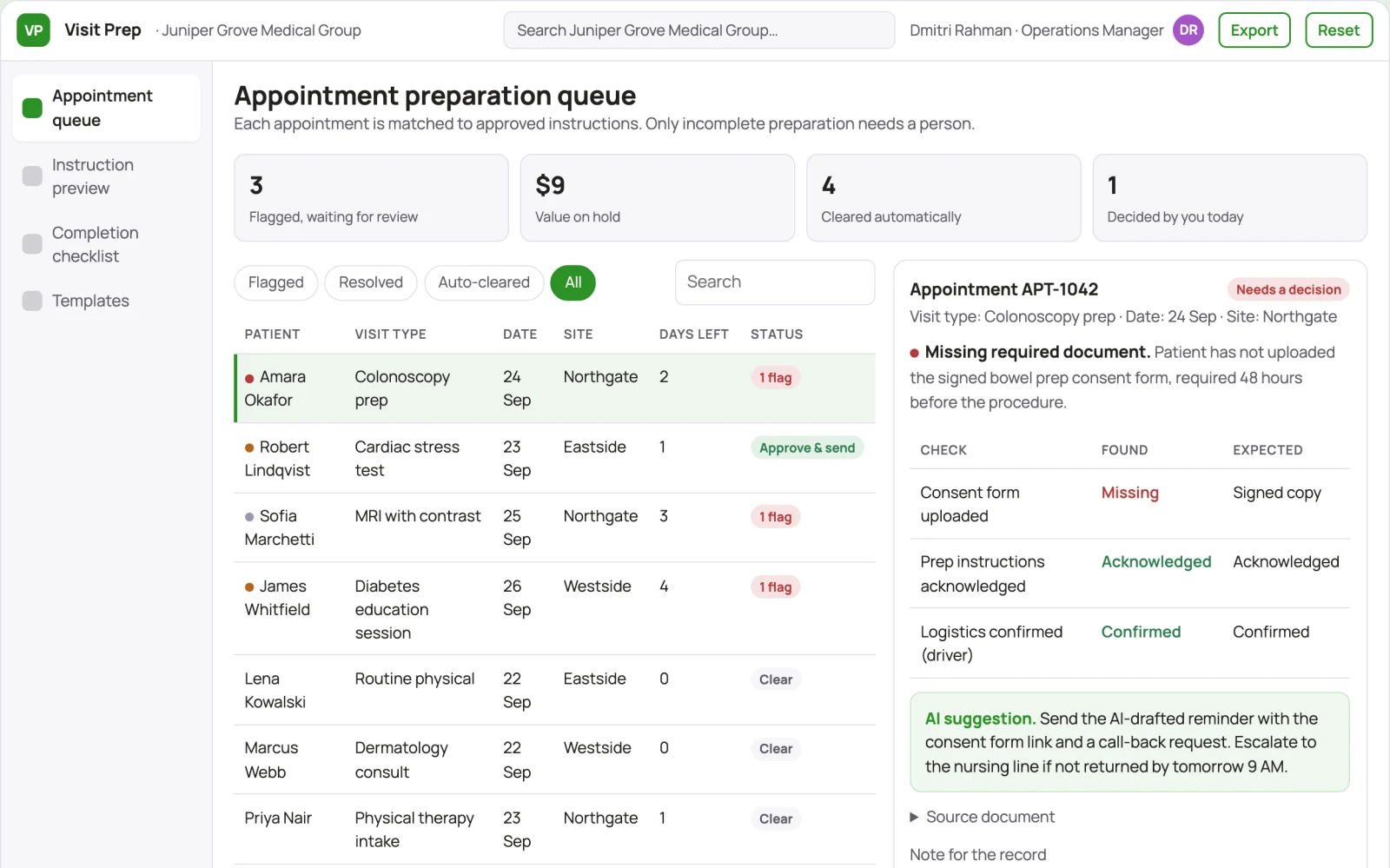This screenshot has width=1390, height=868.
Task: Click red dot before Missing required document
Action: 914,353
